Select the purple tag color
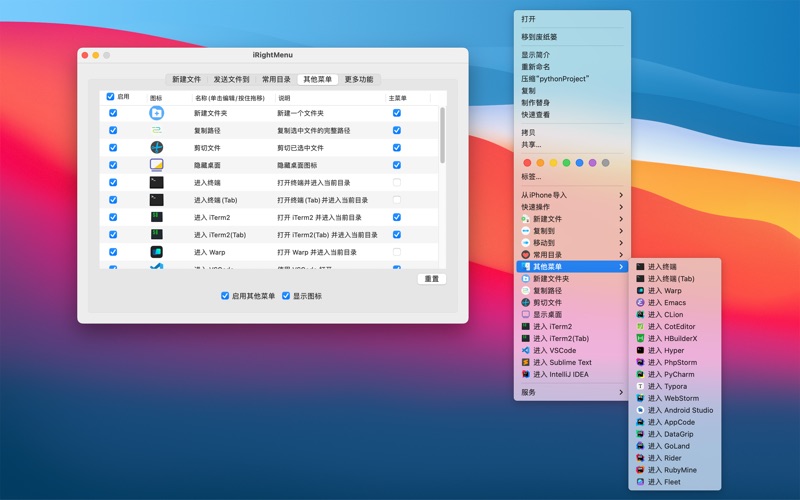The height and width of the screenshot is (500, 800). point(592,163)
